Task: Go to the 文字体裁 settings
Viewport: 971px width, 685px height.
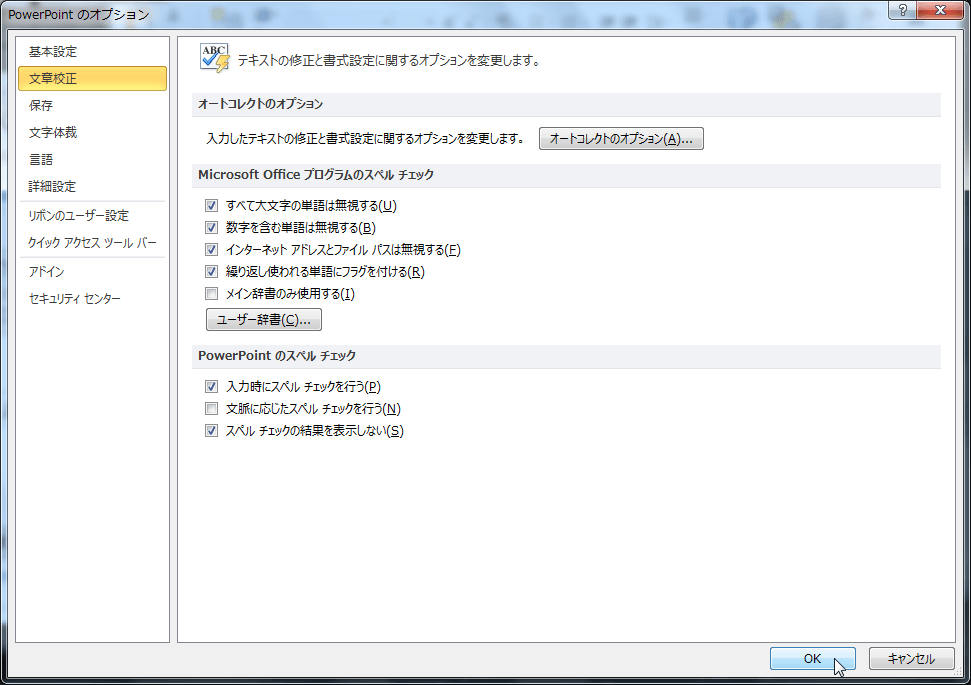Action: [92, 133]
